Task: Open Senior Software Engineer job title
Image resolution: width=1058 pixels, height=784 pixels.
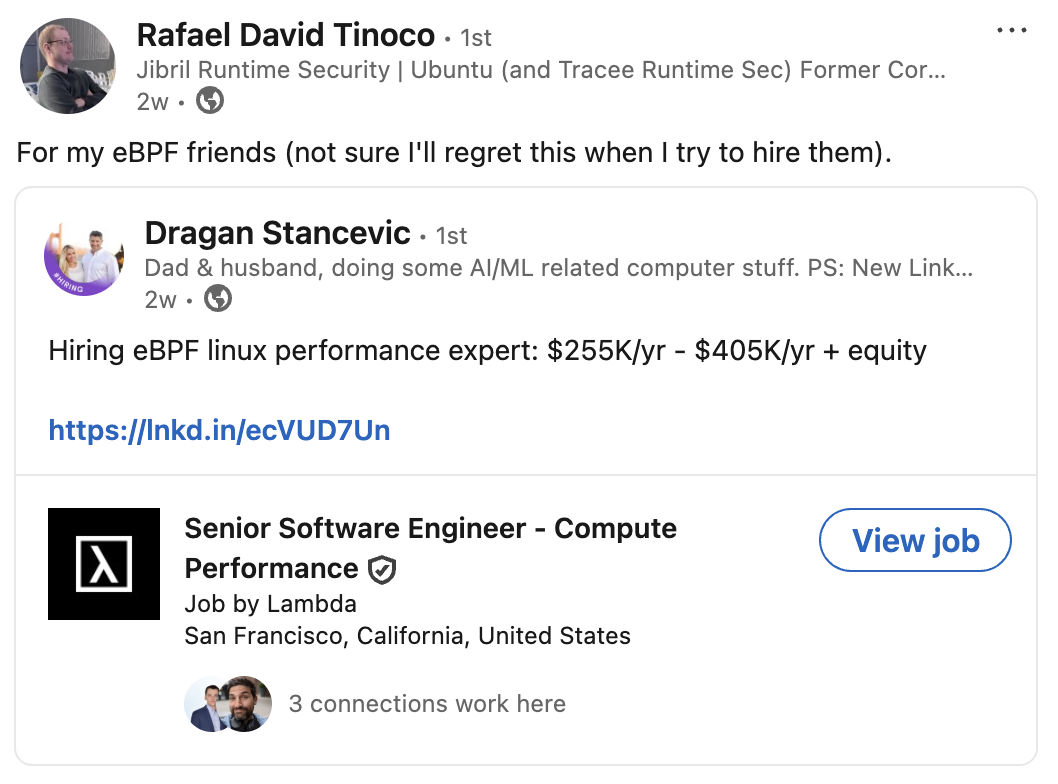Action: [x=430, y=529]
